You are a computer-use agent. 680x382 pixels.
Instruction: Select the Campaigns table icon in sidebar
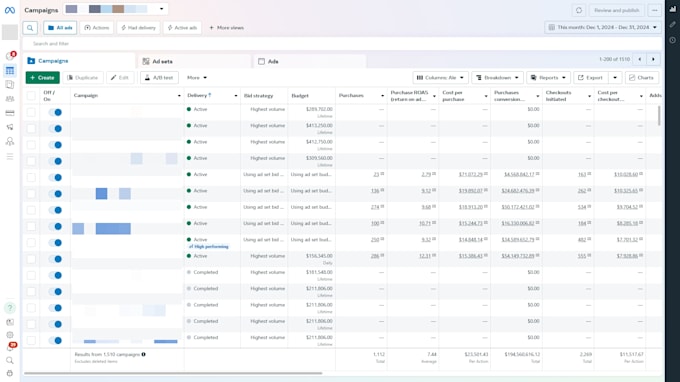tap(10, 70)
